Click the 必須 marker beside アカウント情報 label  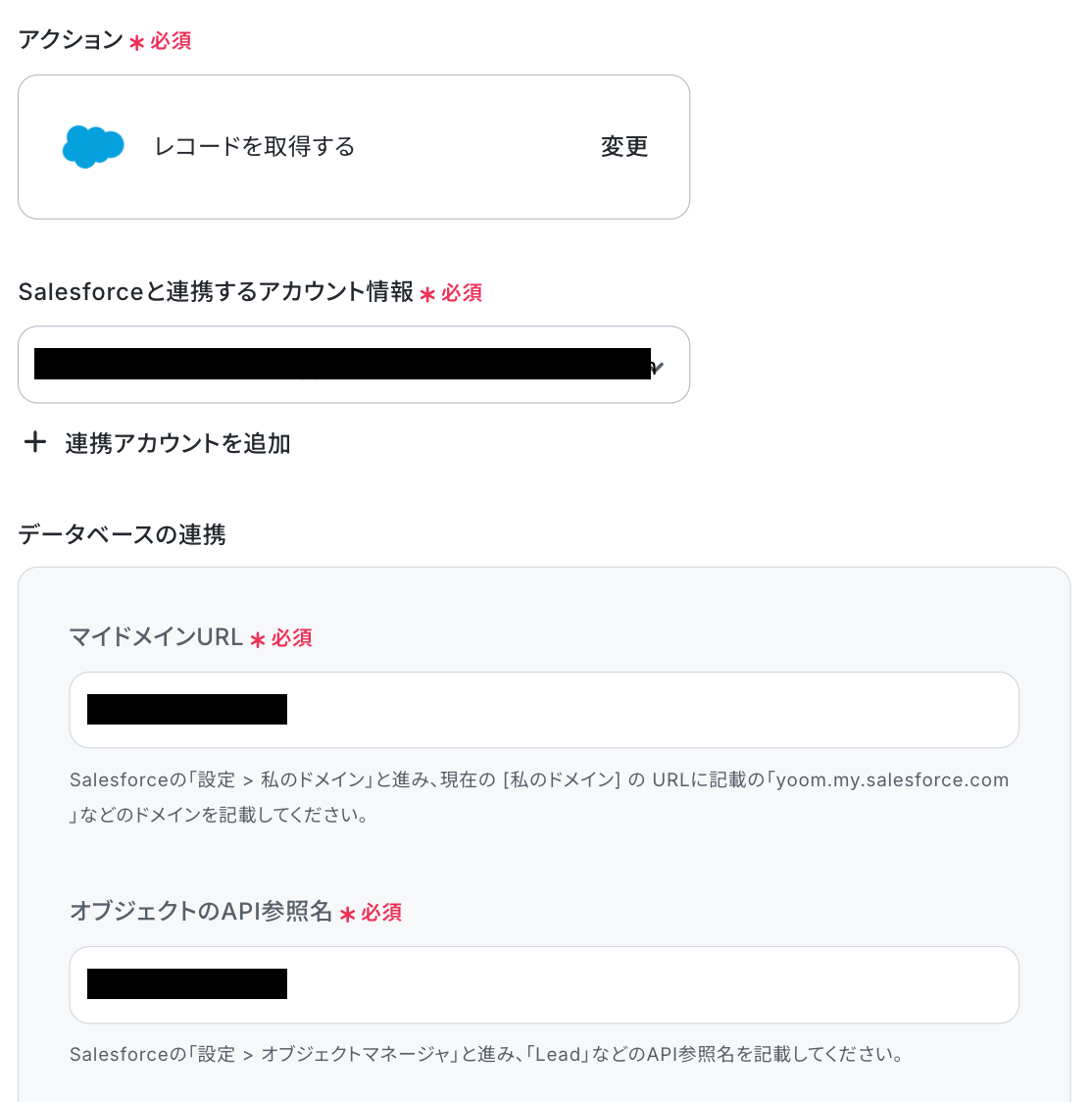click(x=462, y=293)
